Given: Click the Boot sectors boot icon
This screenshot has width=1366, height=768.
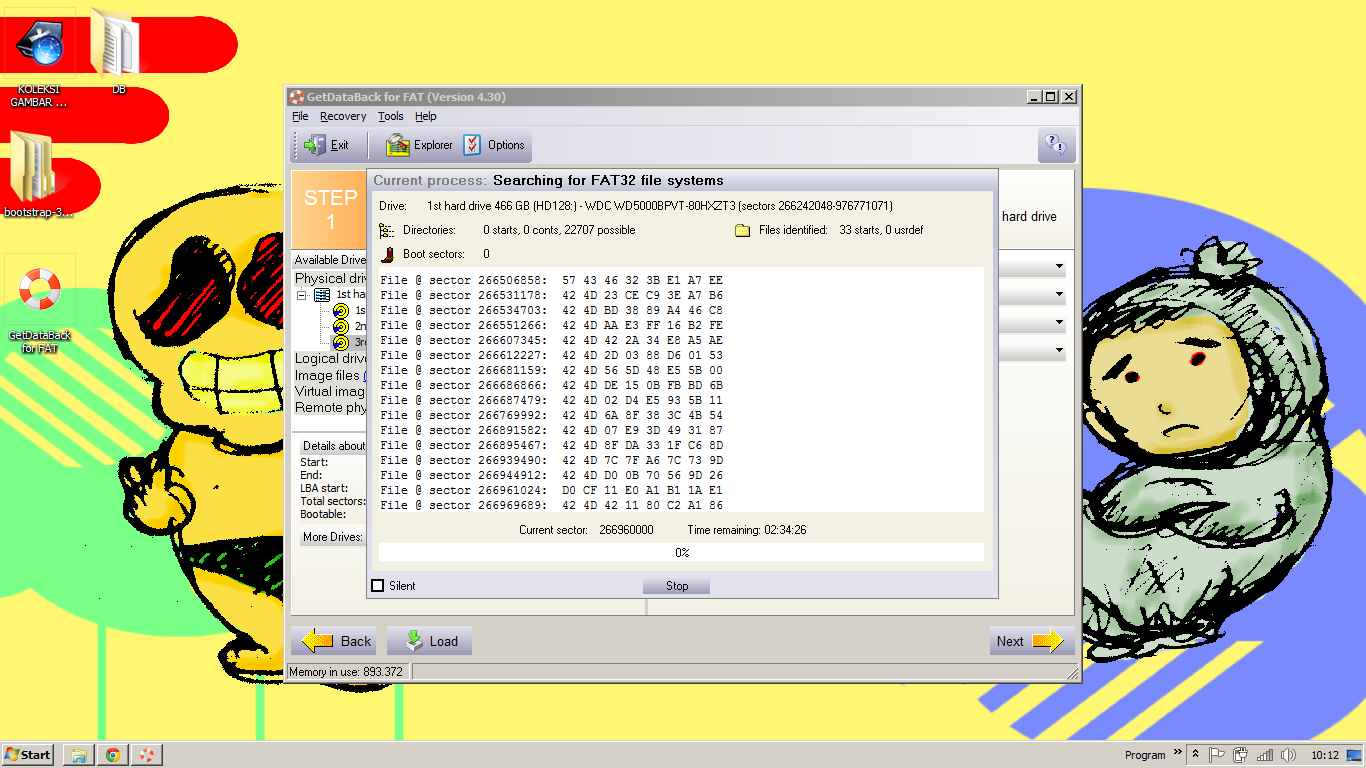Looking at the screenshot, I should coord(387,254).
